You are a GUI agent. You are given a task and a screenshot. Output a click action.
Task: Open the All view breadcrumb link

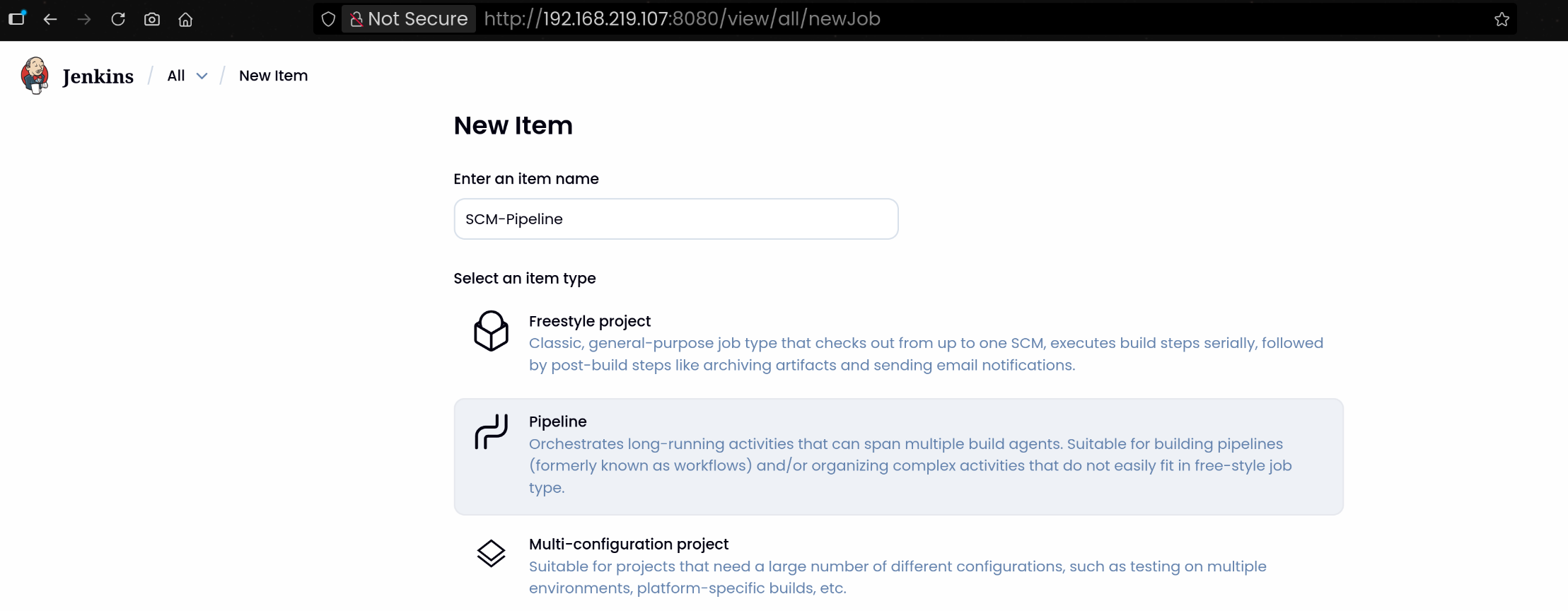[x=176, y=76]
